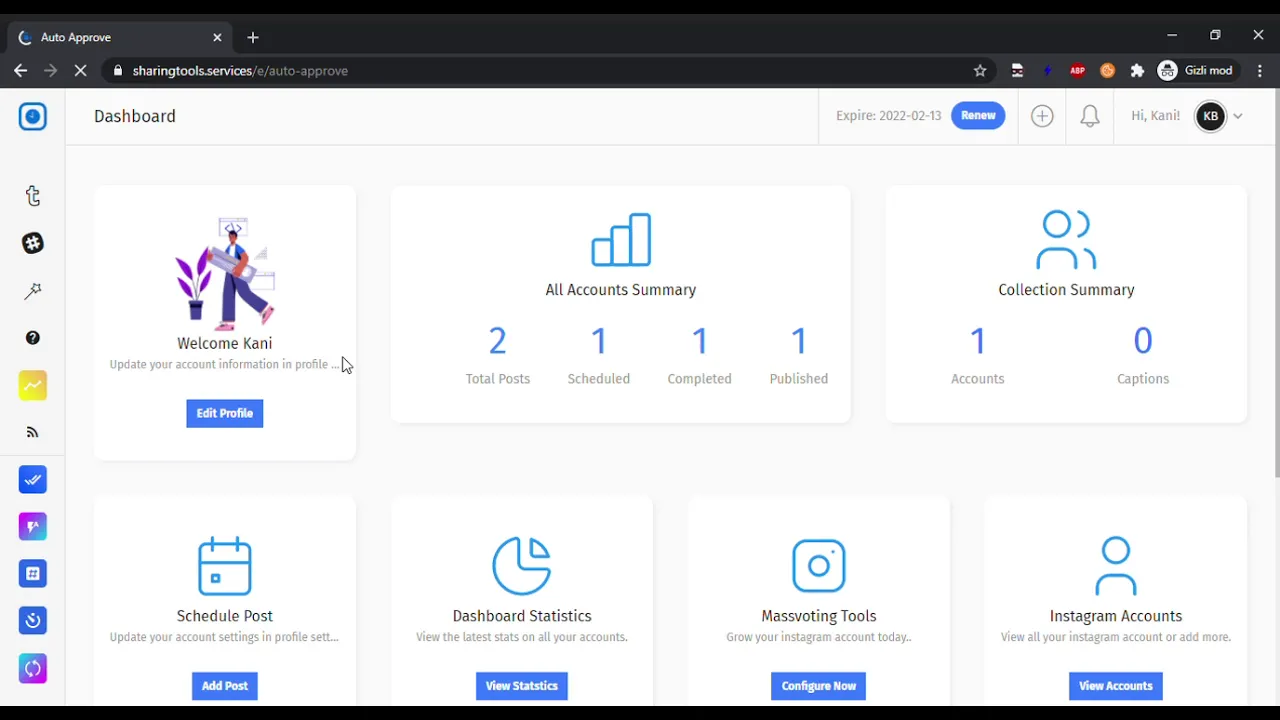Click the Scheduled count 1
Screen dimensions: 1280x720
click(x=599, y=342)
